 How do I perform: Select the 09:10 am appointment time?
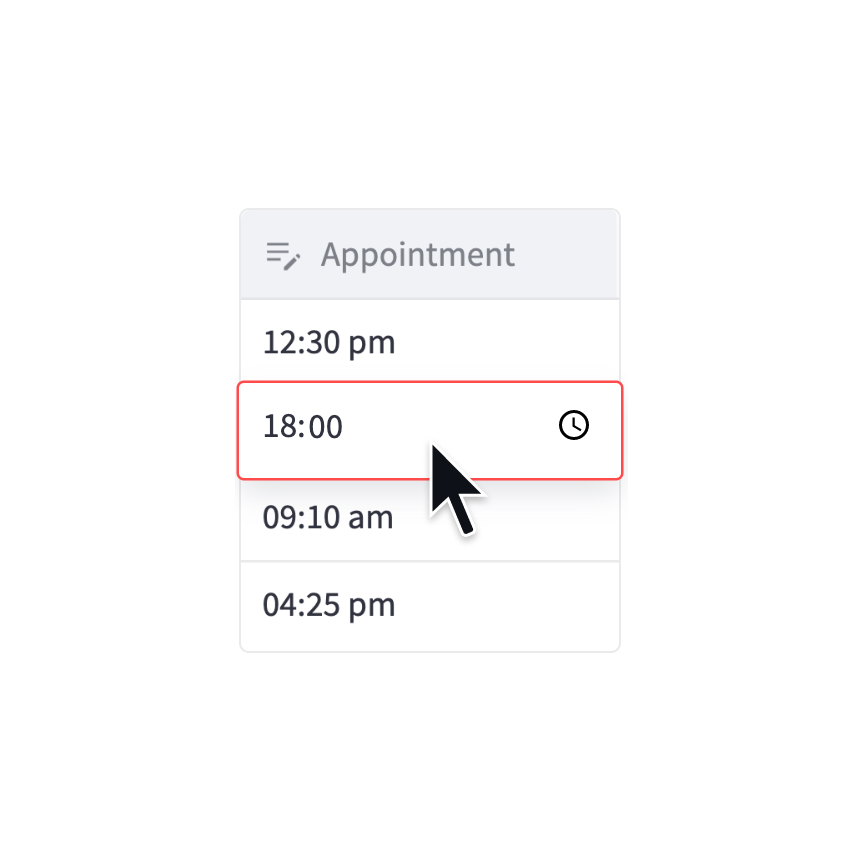(330, 517)
